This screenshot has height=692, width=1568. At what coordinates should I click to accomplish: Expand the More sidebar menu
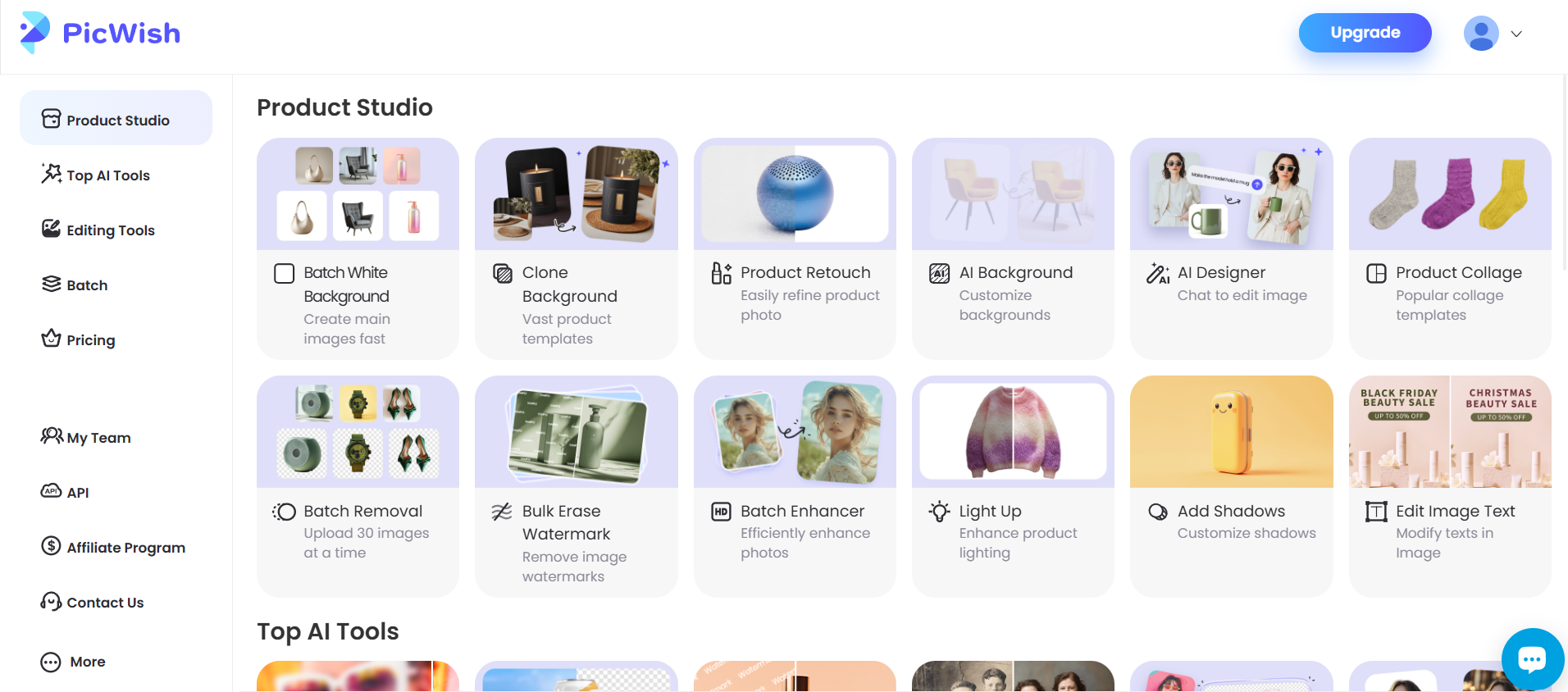[x=73, y=662]
